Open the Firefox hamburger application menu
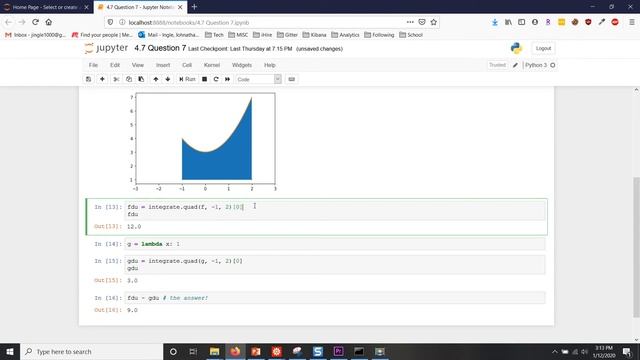640x360 pixels. [x=631, y=22]
